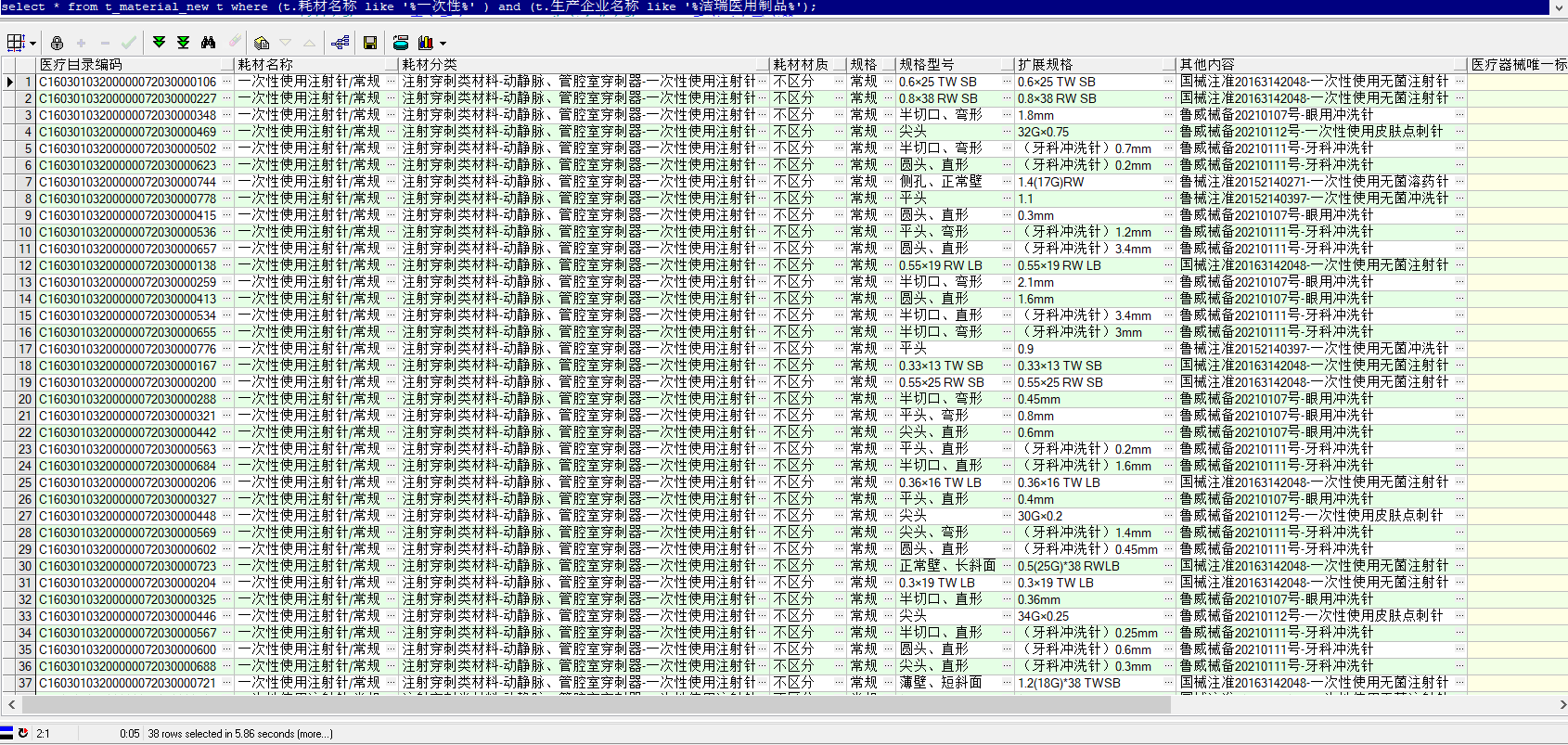Open the chart icon's dropdown arrow
Image resolution: width=1568 pixels, height=745 pixels.
(443, 43)
